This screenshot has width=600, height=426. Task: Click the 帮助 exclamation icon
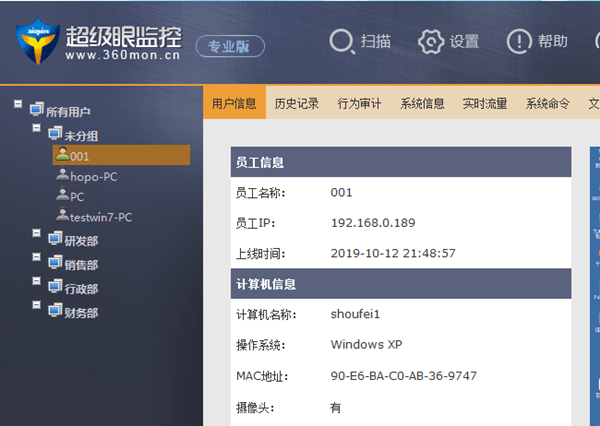click(x=519, y=41)
